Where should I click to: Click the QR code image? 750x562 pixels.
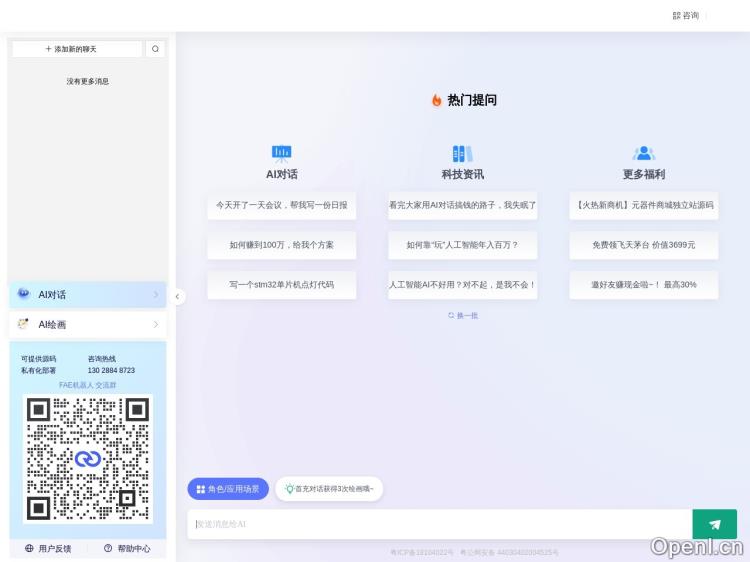tap(88, 458)
